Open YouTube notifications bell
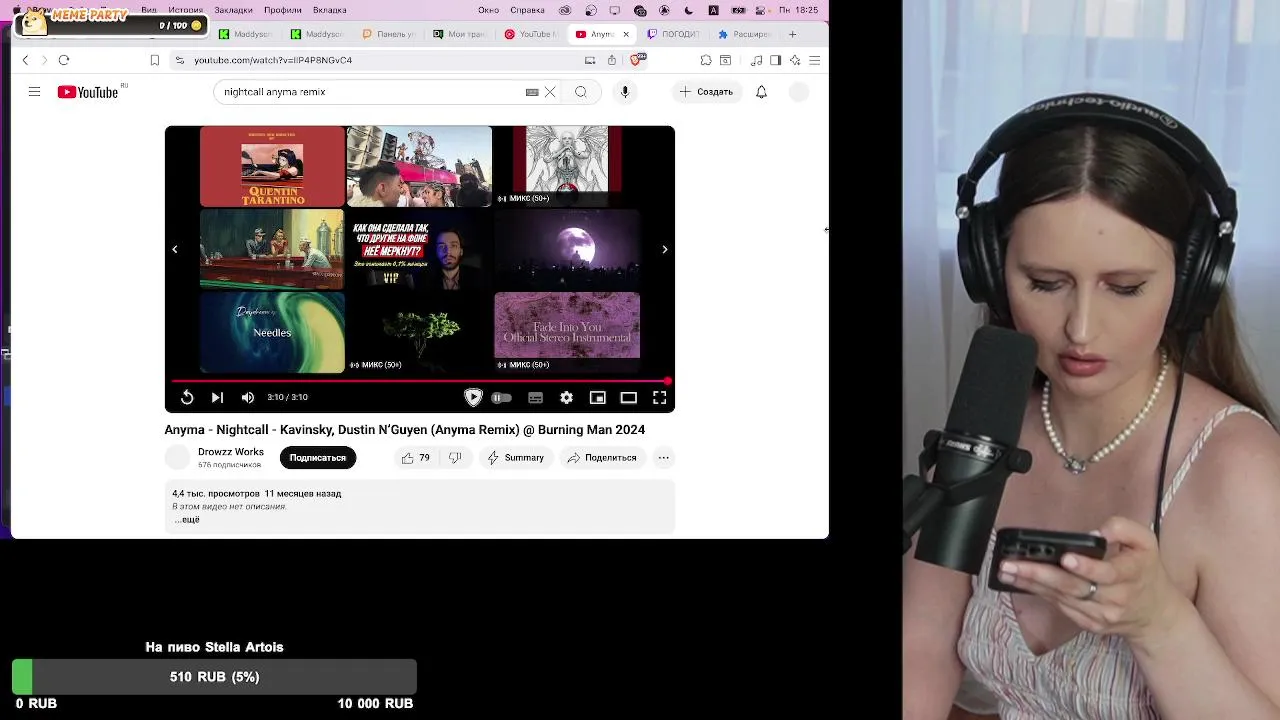This screenshot has height=720, width=1280. (x=761, y=92)
